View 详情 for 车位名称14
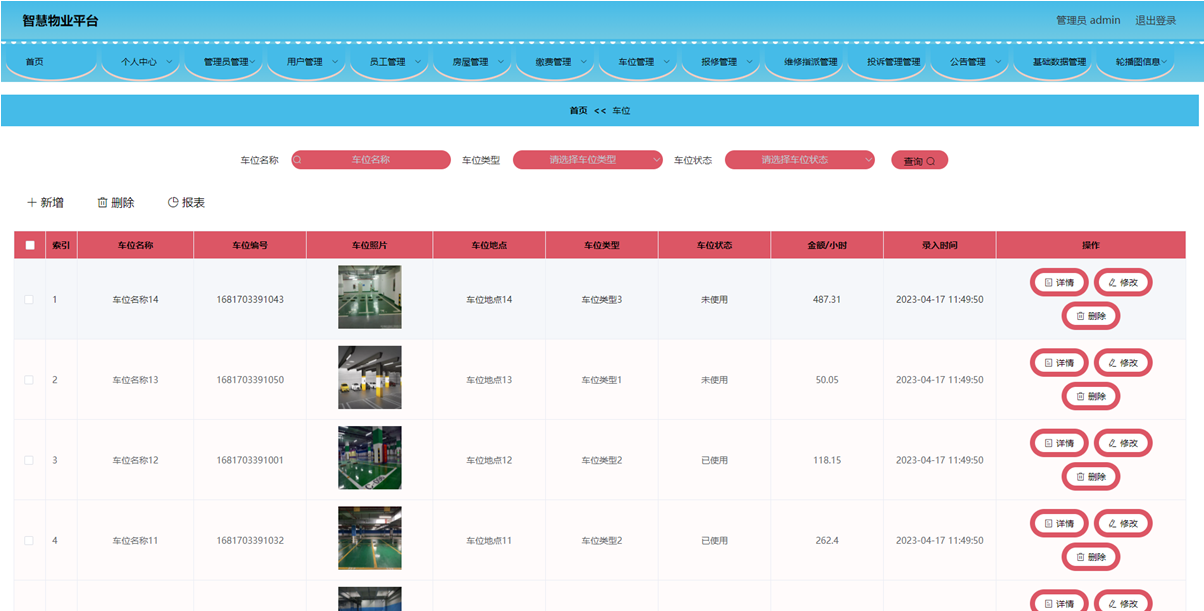1204x611 pixels. tap(1059, 282)
